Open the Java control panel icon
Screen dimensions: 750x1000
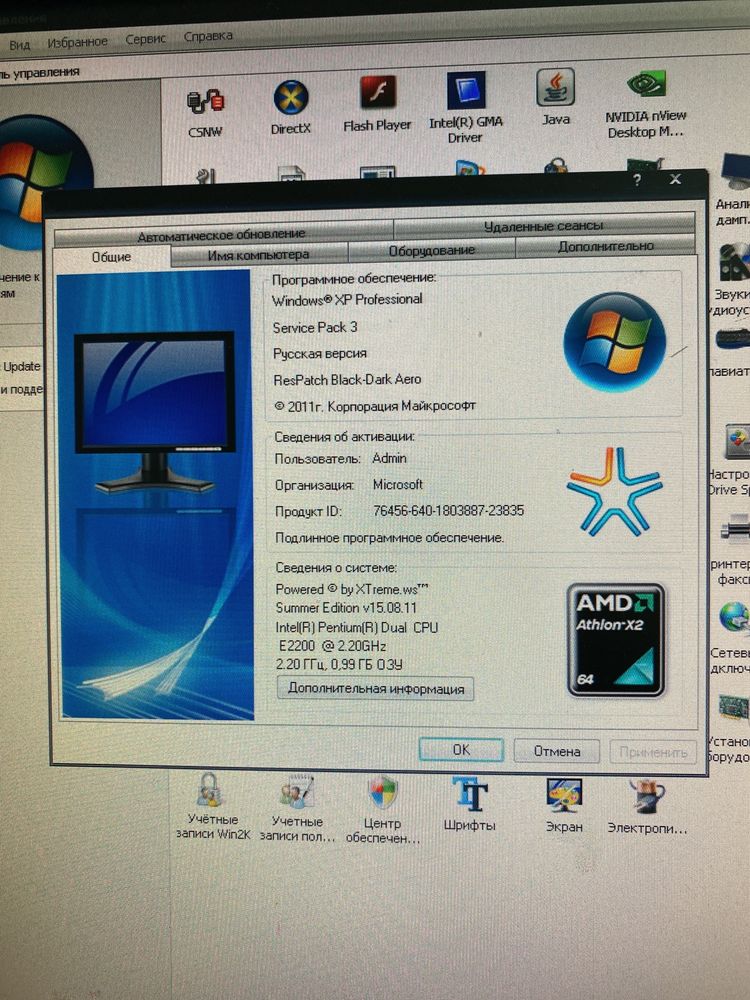click(x=555, y=96)
